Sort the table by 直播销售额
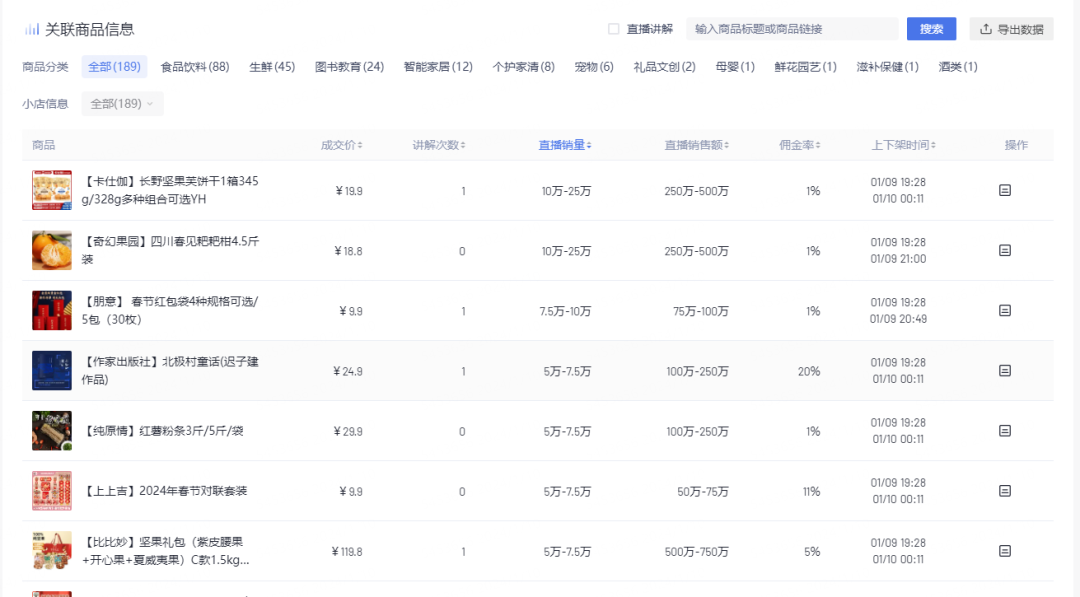 [696, 145]
